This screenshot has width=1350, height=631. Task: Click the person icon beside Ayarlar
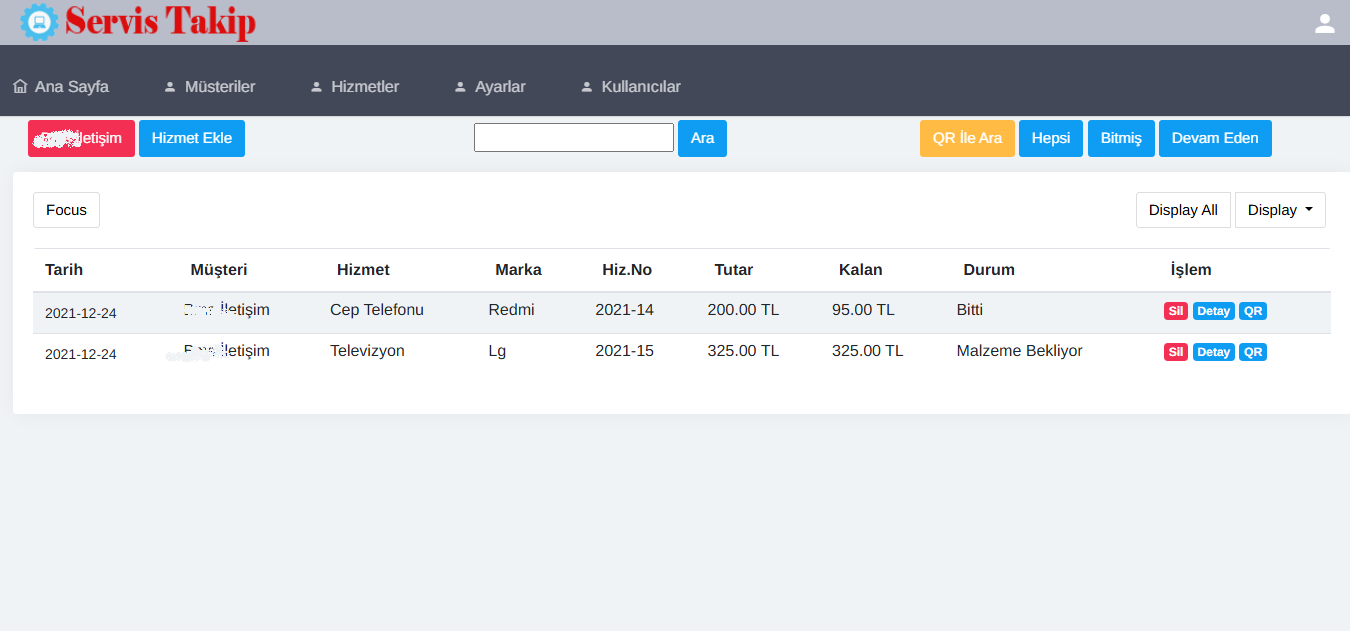[460, 87]
